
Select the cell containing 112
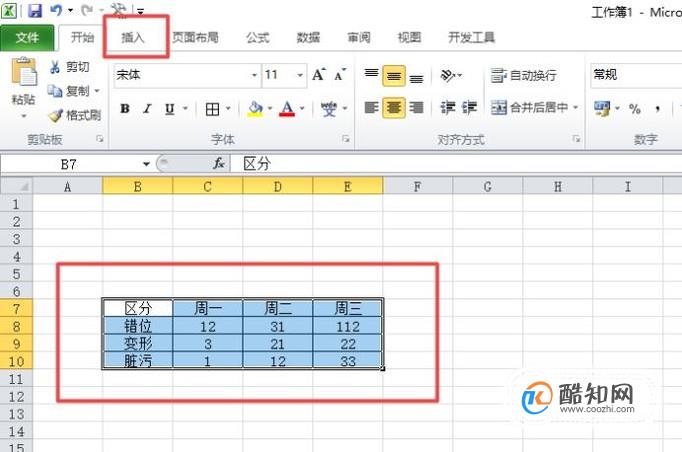tap(348, 326)
